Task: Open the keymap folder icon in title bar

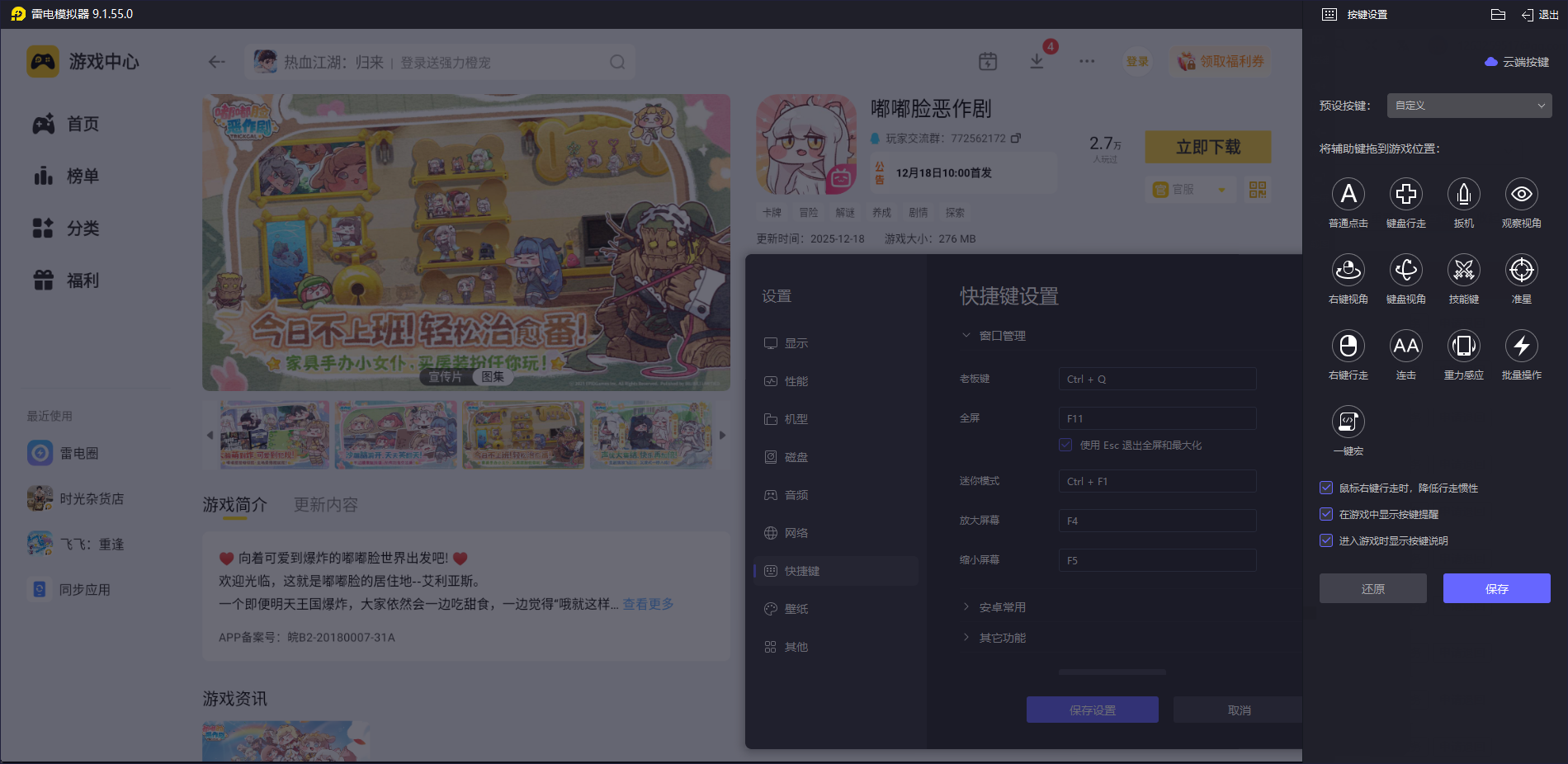Action: (1499, 14)
